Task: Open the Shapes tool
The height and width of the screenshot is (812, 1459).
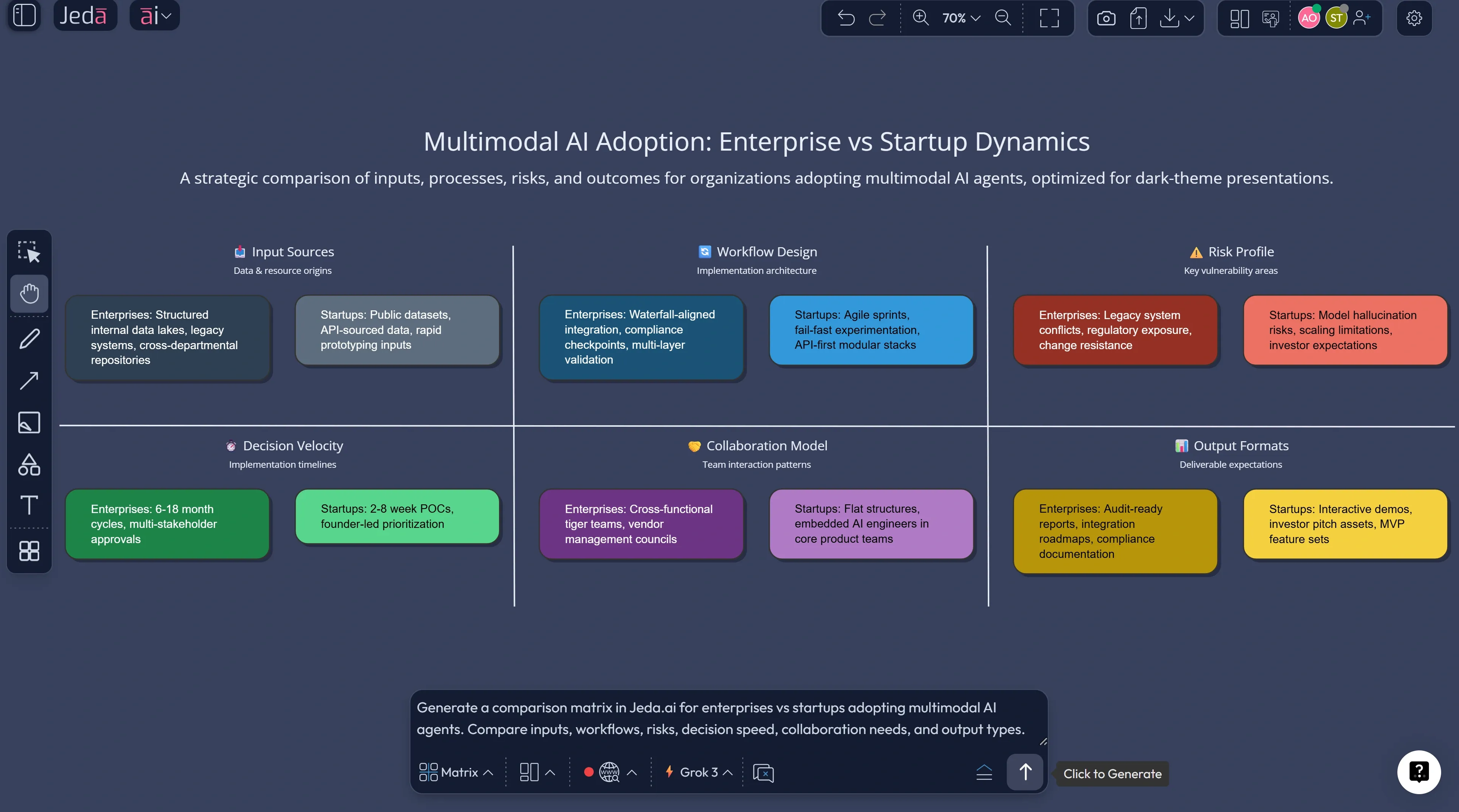Action: [x=29, y=464]
